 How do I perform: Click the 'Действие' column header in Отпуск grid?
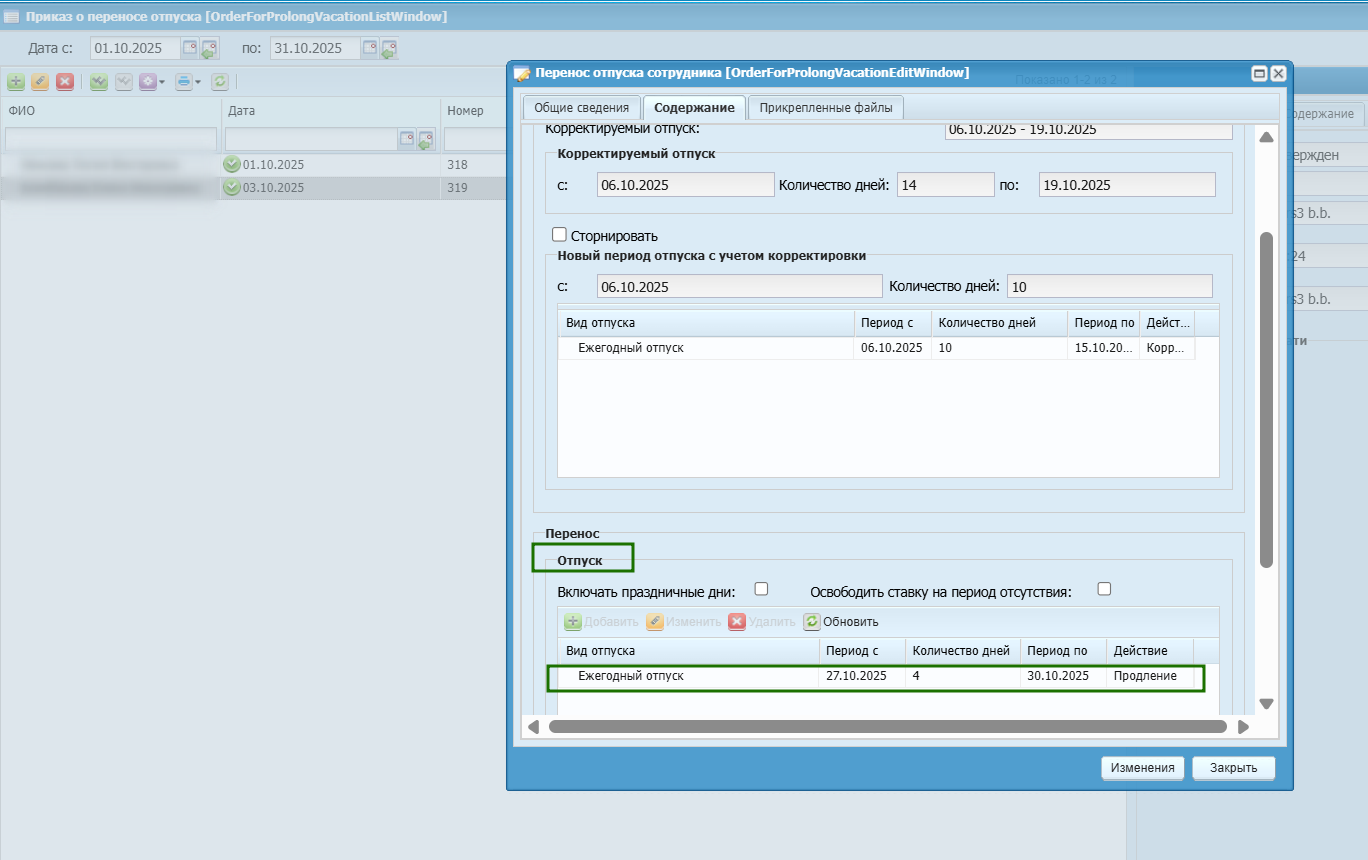(x=1151, y=651)
